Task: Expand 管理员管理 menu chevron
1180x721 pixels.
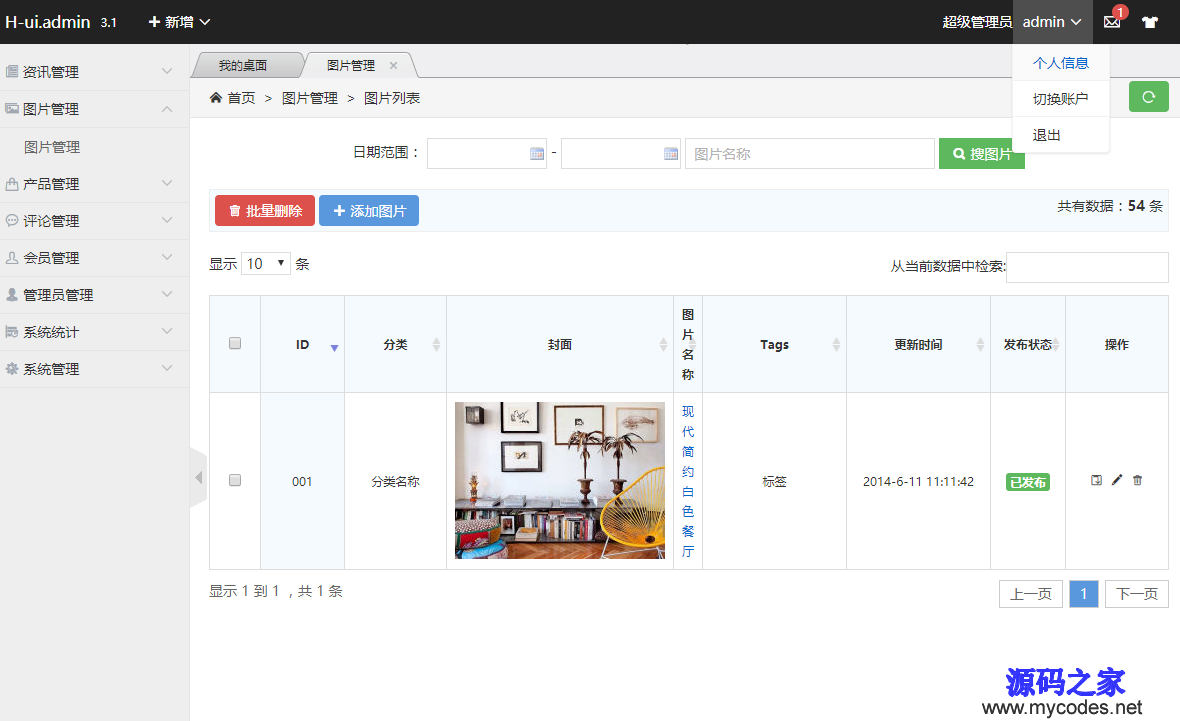Action: tap(167, 294)
